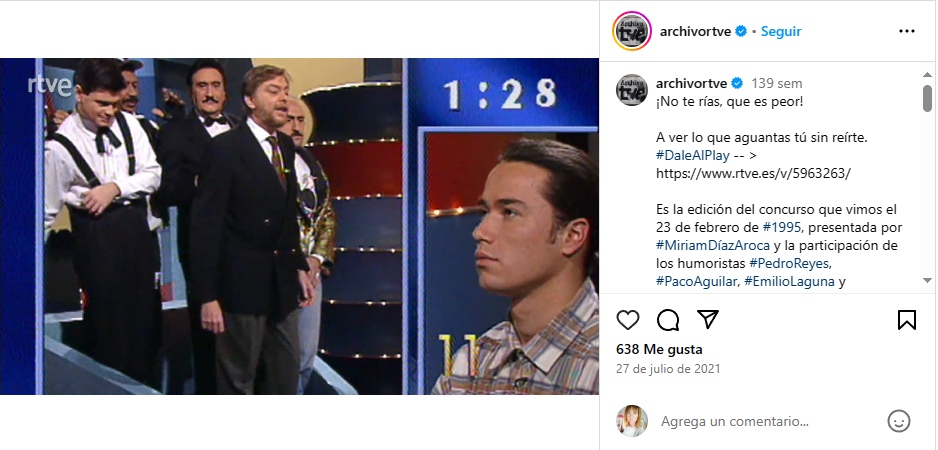Click the archivortve header profile picture
This screenshot has height=450, width=938.
click(632, 31)
